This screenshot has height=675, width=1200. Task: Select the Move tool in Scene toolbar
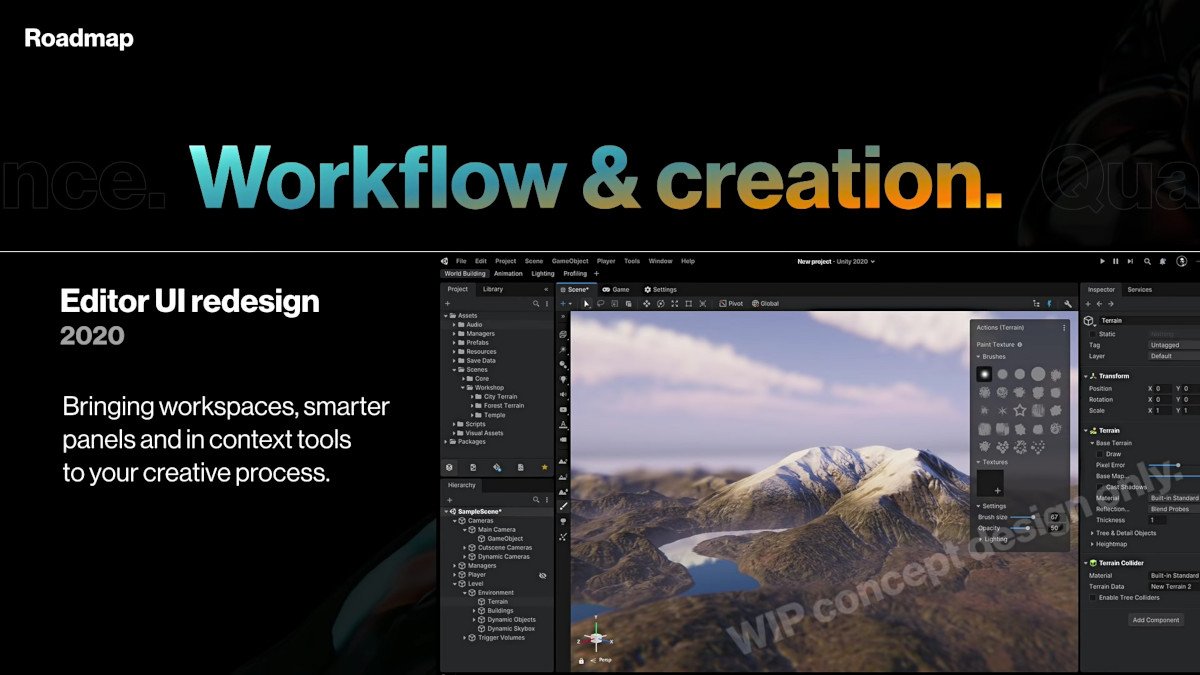click(646, 303)
